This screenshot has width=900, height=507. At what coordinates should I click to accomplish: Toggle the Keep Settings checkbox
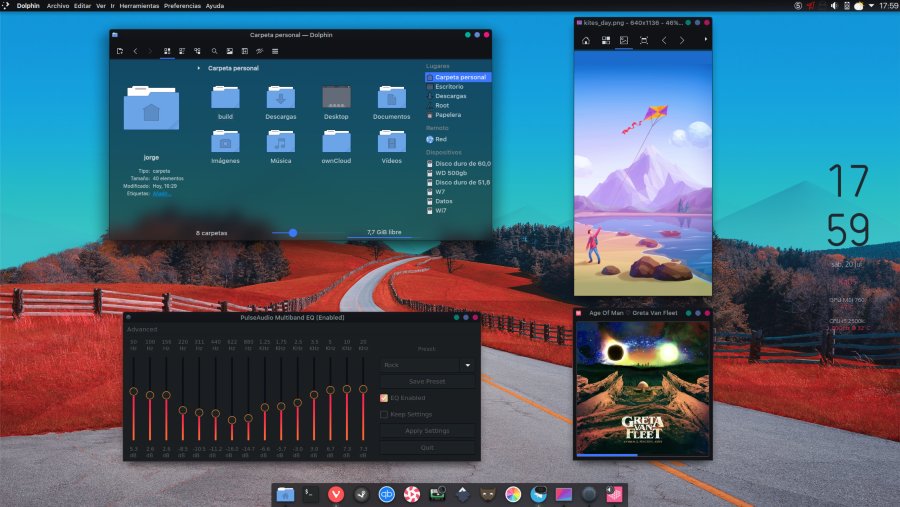(384, 415)
